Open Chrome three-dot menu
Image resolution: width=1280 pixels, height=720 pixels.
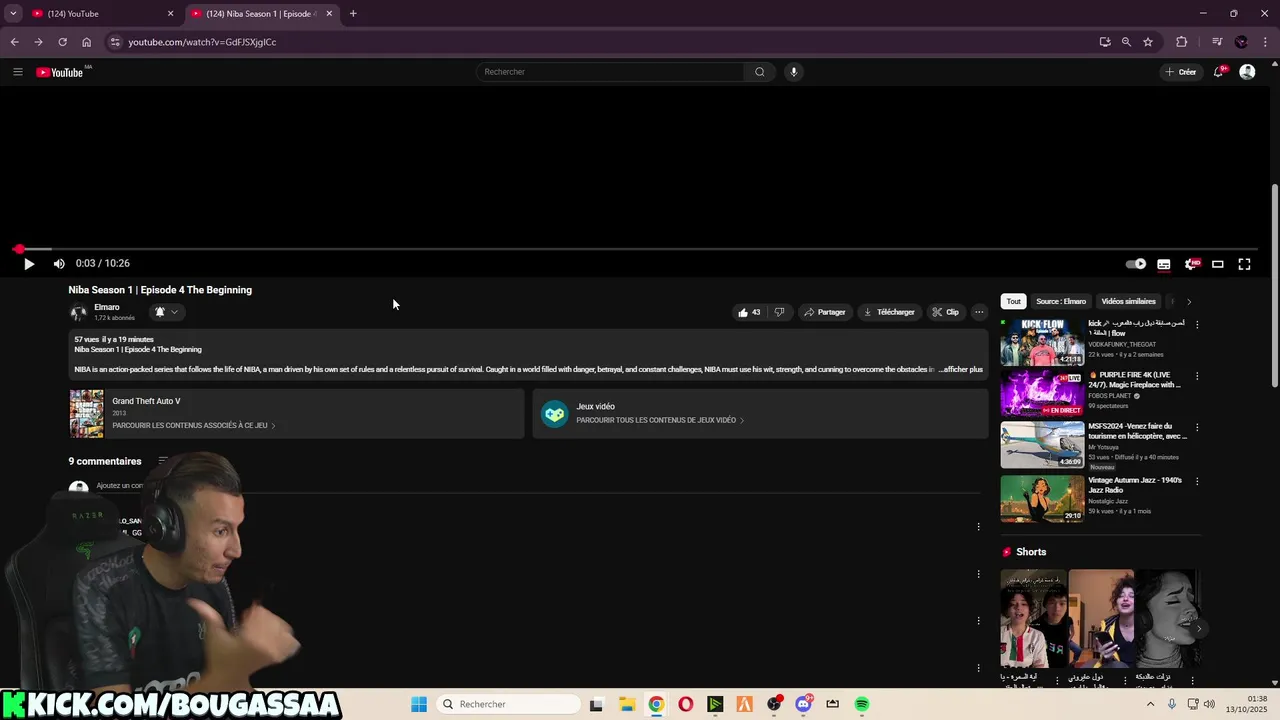[1265, 42]
